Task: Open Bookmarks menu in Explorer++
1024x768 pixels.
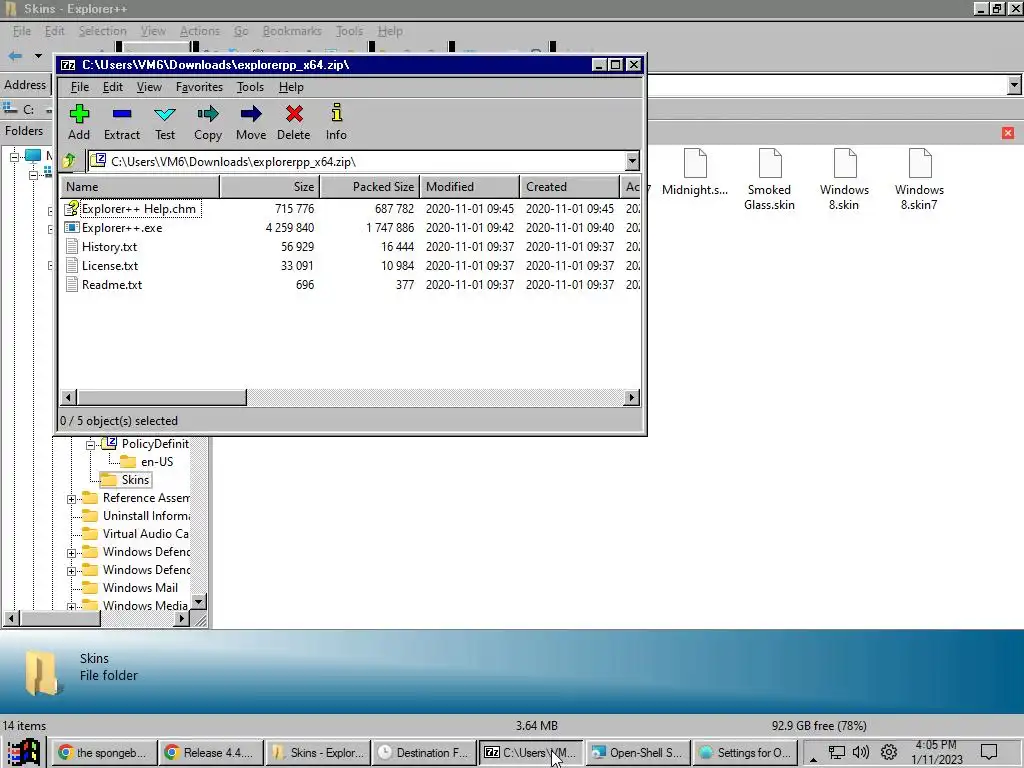Action: coord(292,31)
